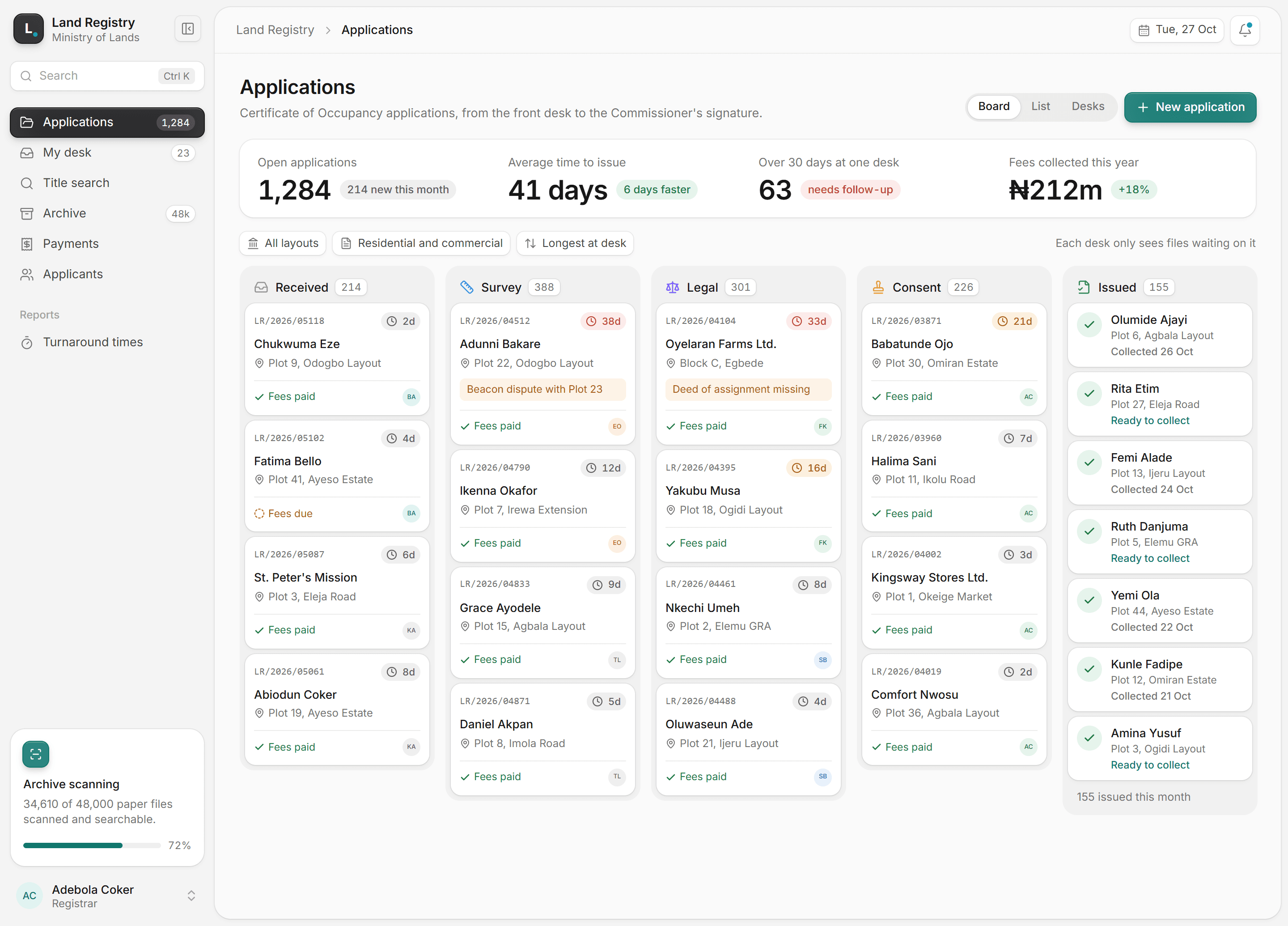Switch to Board view
Viewport: 1288px width, 926px height.
[993, 107]
